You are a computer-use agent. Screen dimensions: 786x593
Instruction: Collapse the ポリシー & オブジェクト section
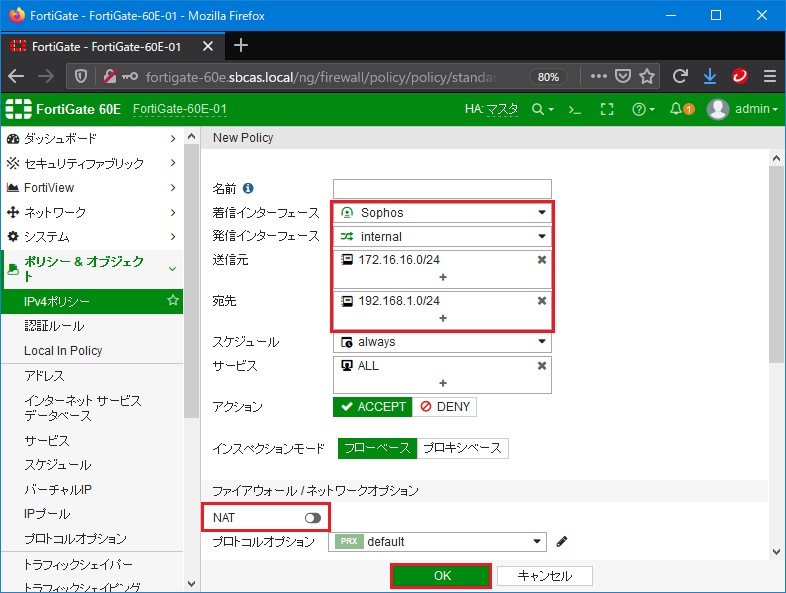click(92, 269)
